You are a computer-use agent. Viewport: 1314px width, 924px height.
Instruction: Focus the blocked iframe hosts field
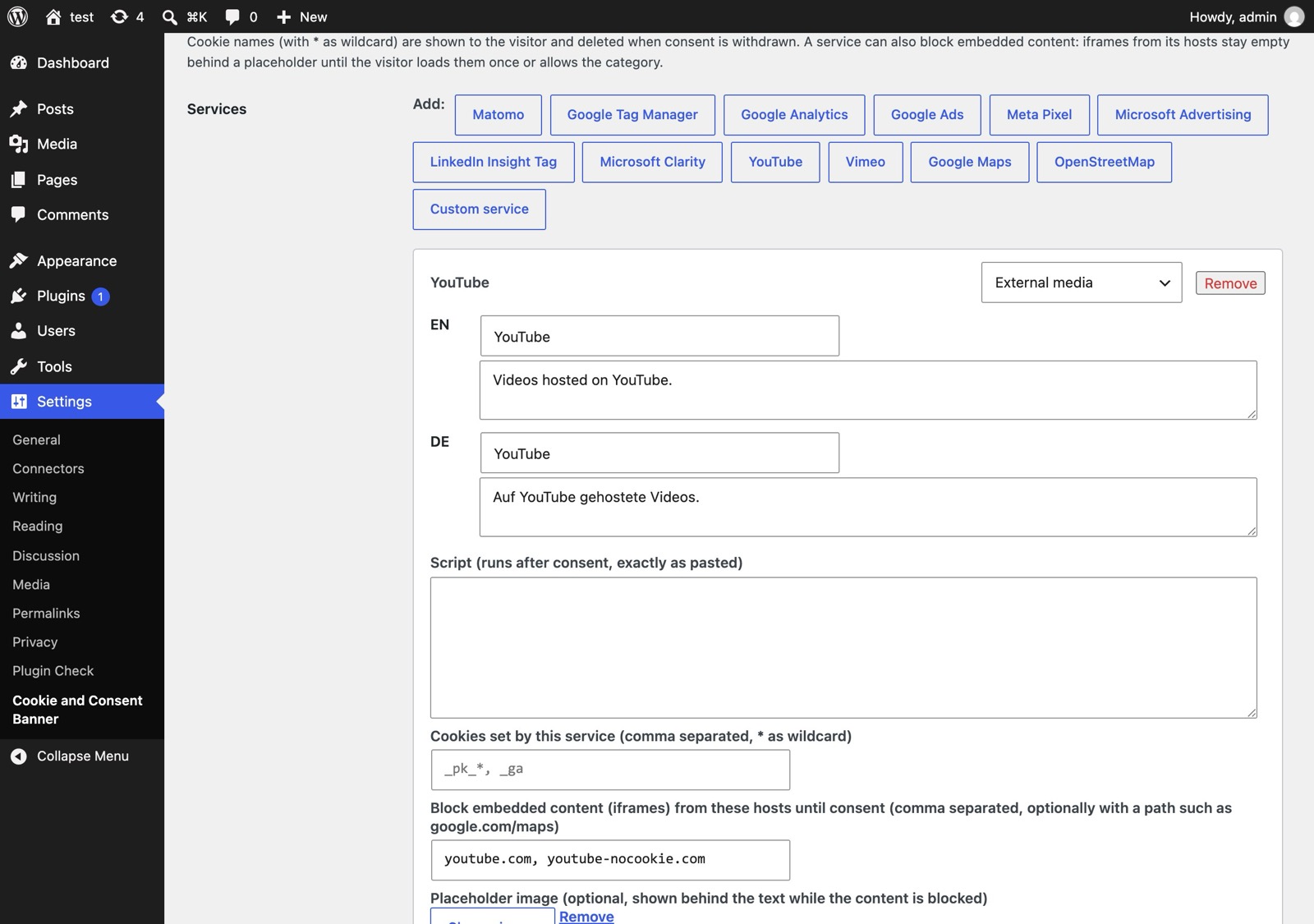[610, 860]
